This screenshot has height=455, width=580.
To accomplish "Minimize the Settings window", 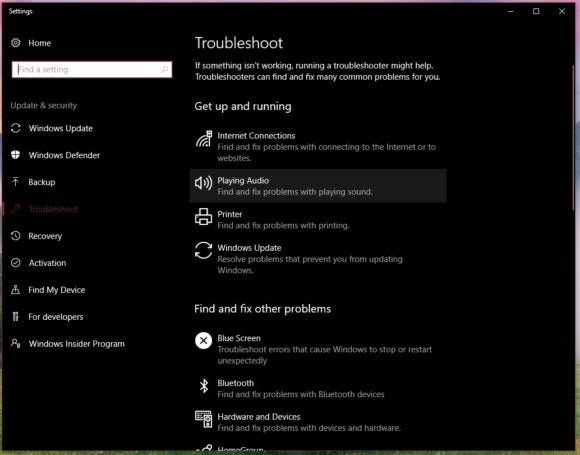I will pos(511,11).
